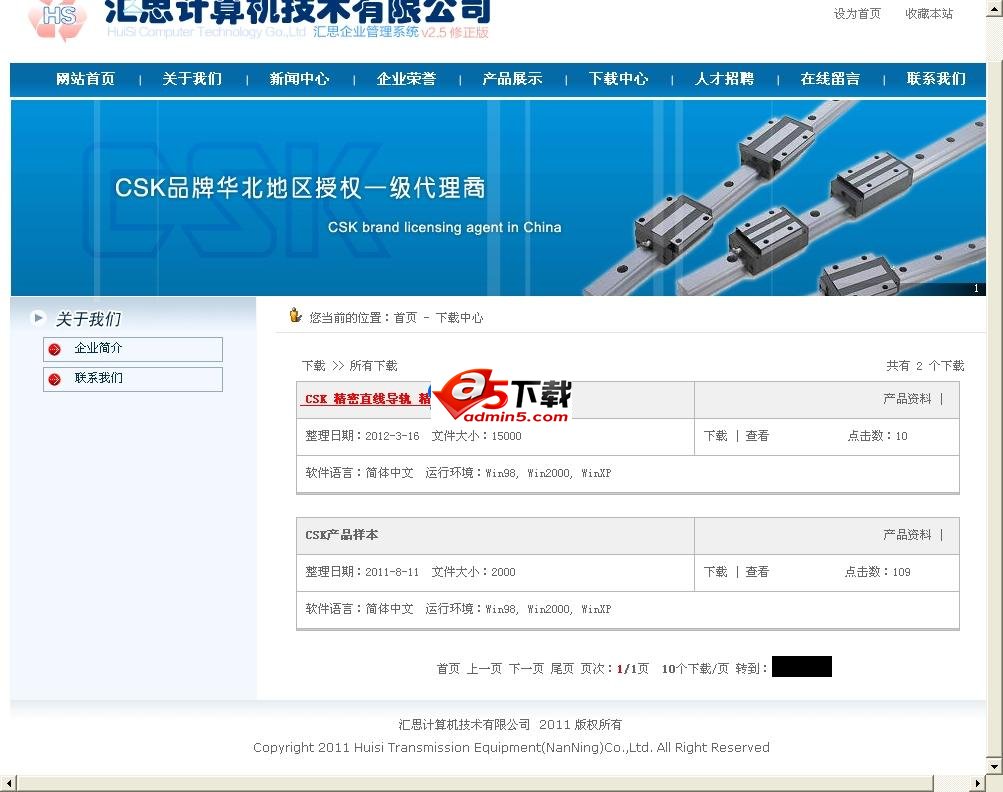Screen dimensions: 1003x792
Task: Click the HS company logo
Action: click(58, 19)
